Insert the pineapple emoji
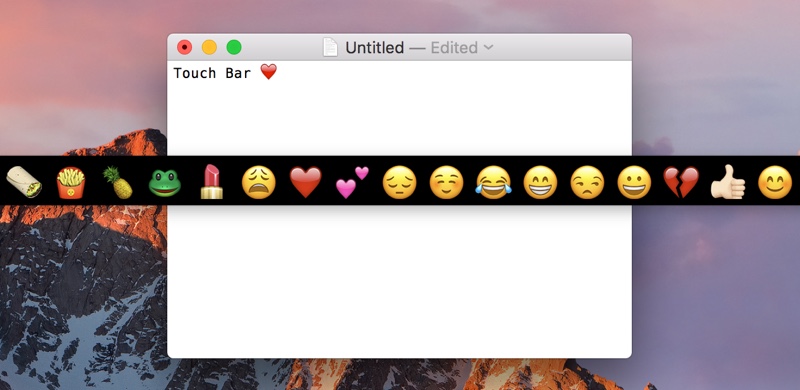 [118, 182]
